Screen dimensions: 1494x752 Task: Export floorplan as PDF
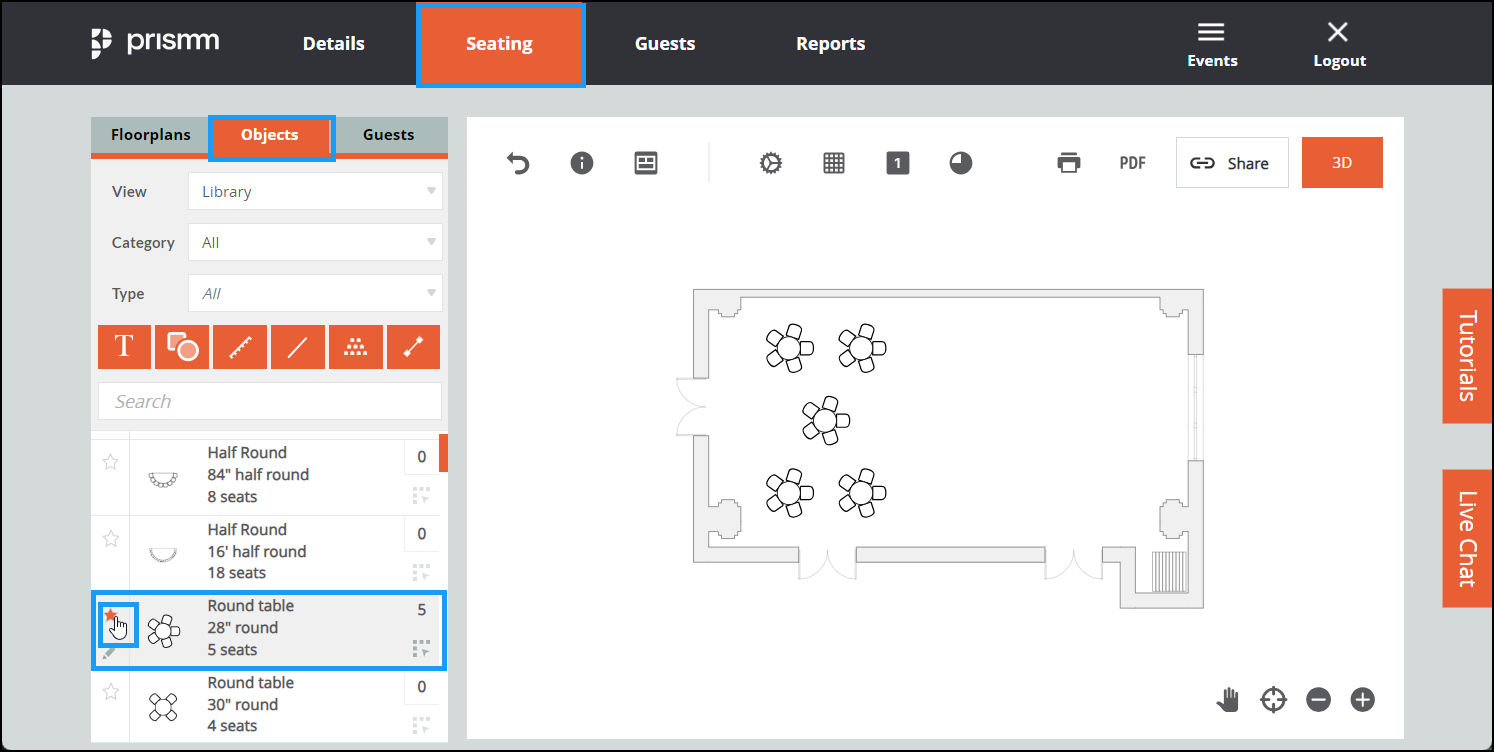point(1132,163)
